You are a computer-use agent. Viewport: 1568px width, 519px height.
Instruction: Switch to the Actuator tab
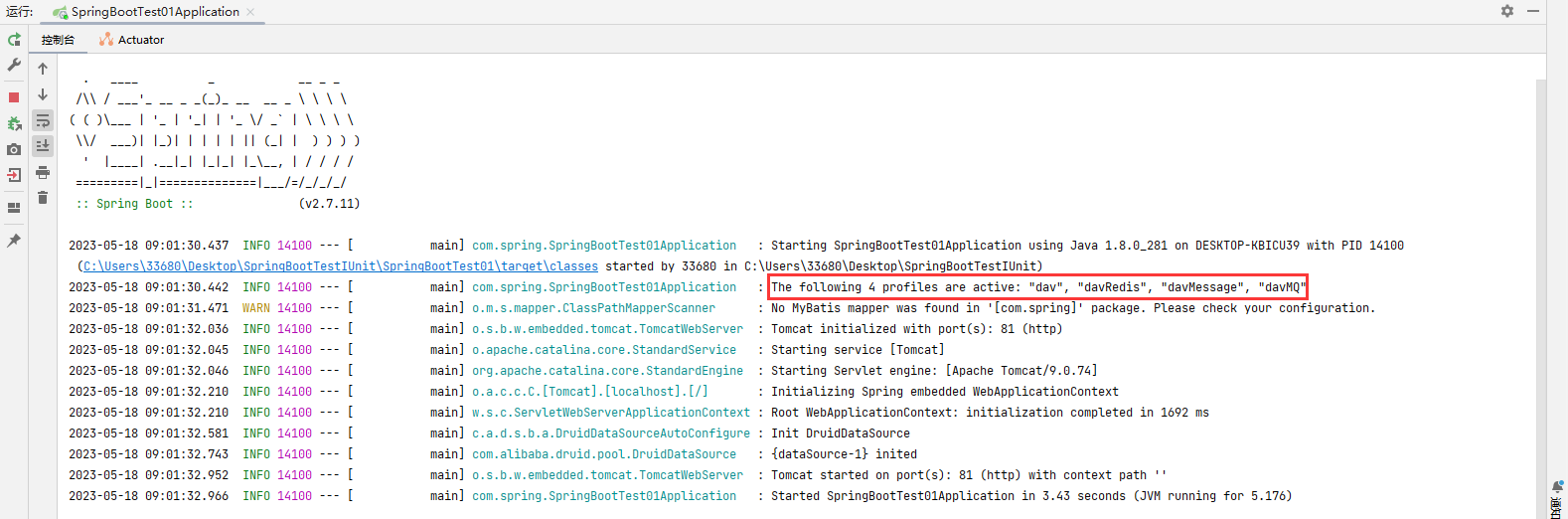pyautogui.click(x=131, y=40)
